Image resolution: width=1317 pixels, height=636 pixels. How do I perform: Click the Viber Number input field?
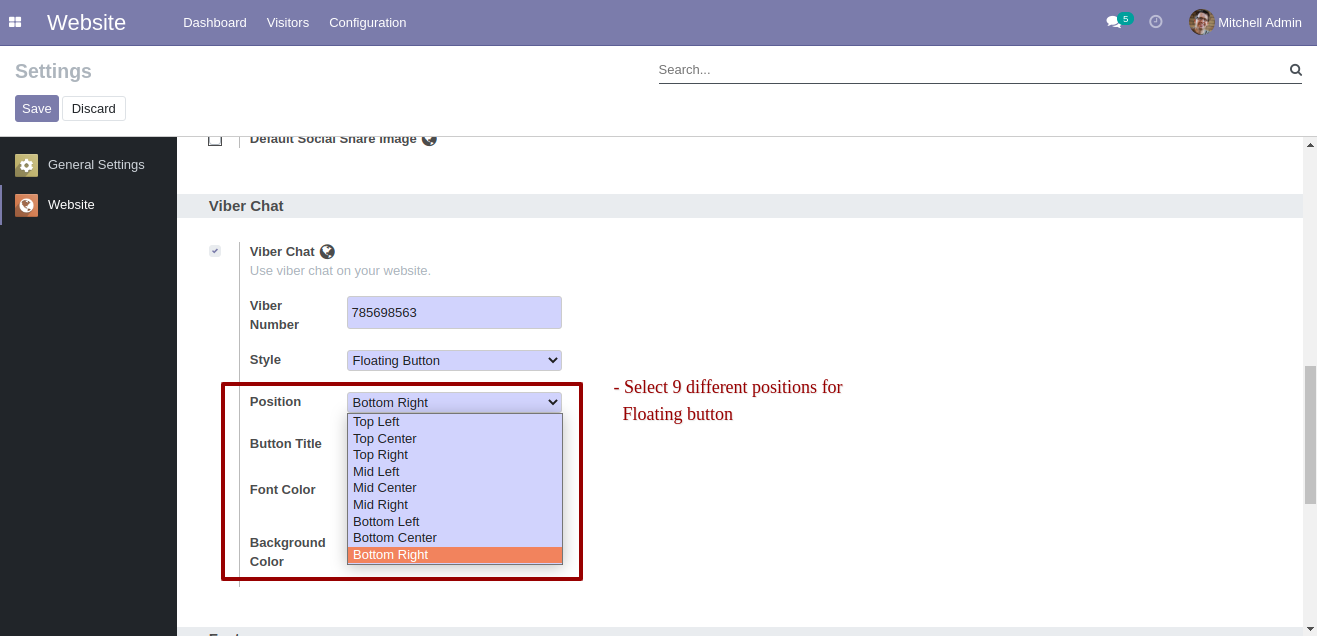tap(454, 312)
